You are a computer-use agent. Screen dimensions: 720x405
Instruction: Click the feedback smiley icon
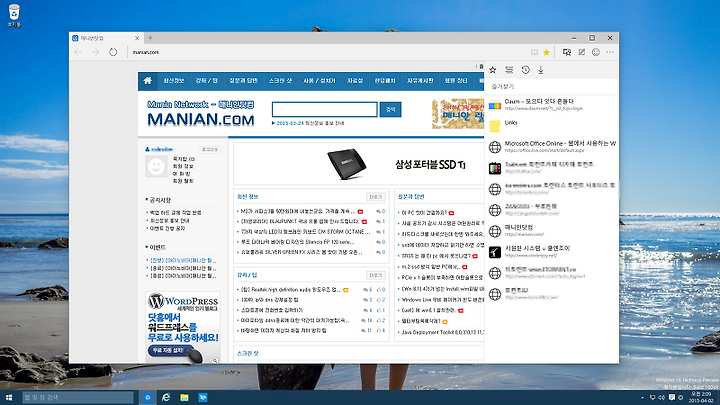(x=596, y=52)
